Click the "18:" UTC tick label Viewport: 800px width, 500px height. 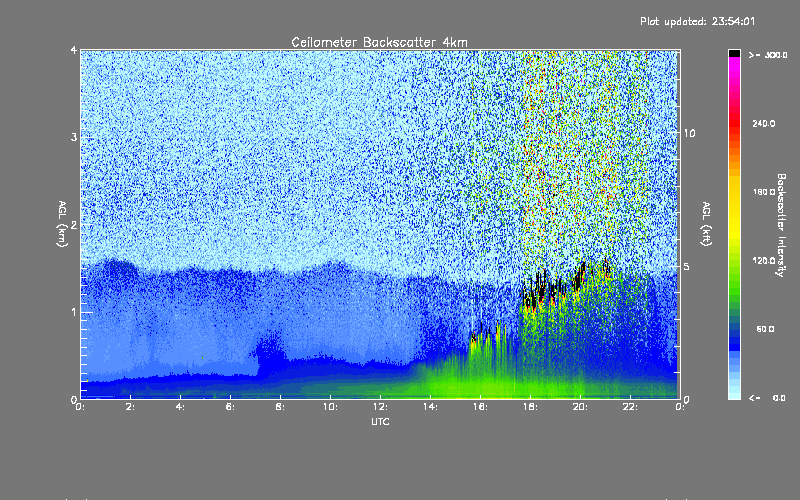[530, 407]
